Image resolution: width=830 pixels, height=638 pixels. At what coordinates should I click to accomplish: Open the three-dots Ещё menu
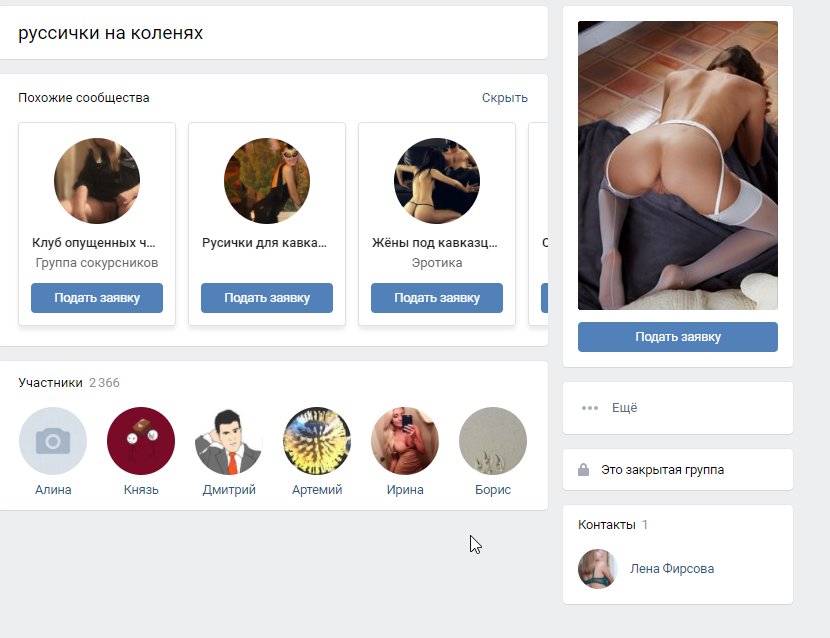click(609, 408)
